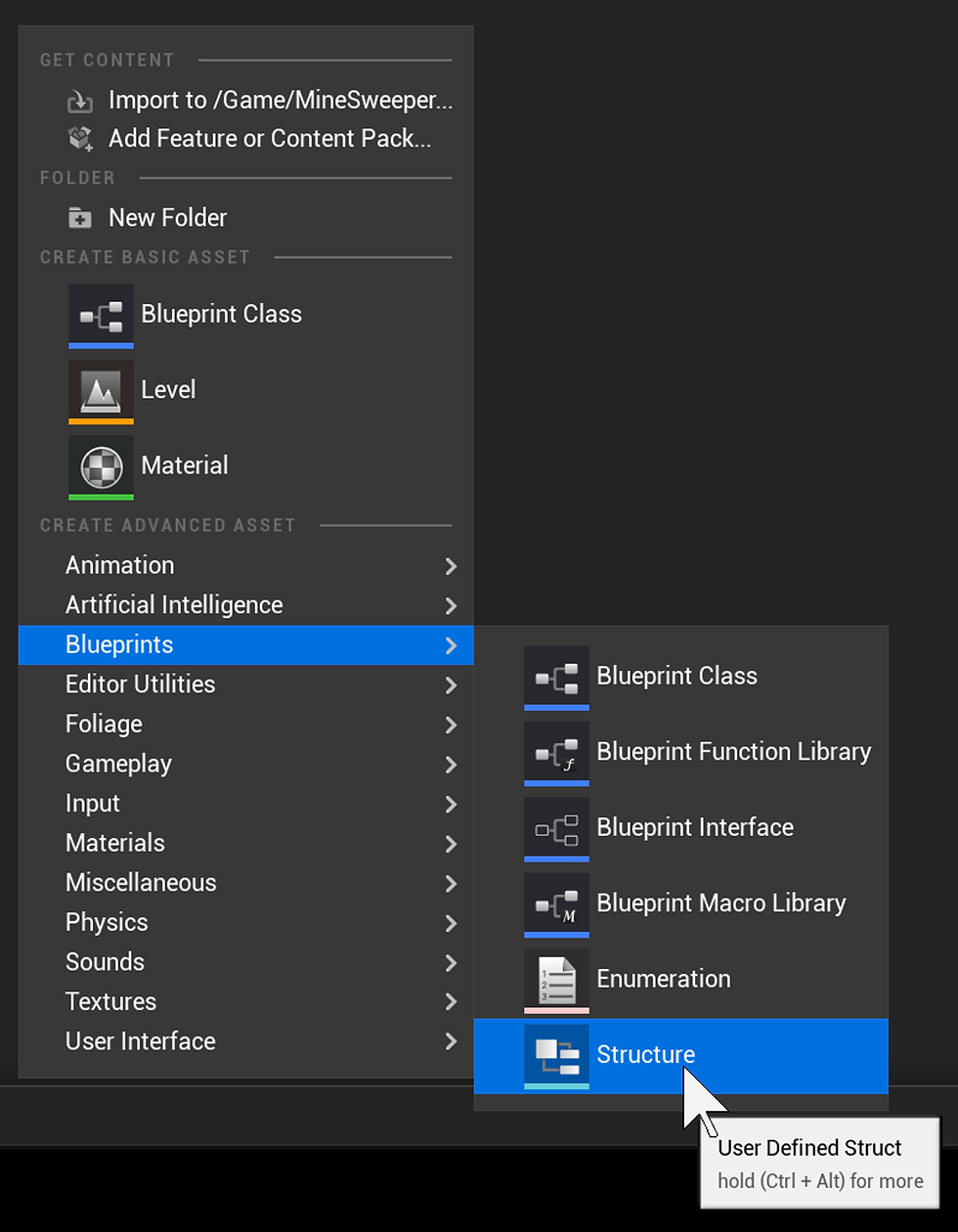Click the Blueprint Function Library icon
The image size is (958, 1232).
(556, 754)
